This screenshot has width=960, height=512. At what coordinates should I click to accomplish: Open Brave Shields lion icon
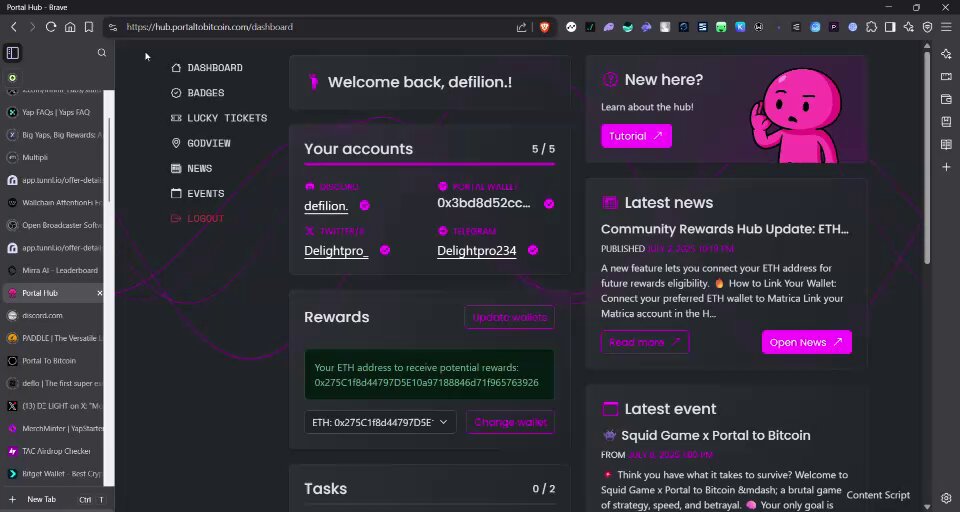pos(544,27)
